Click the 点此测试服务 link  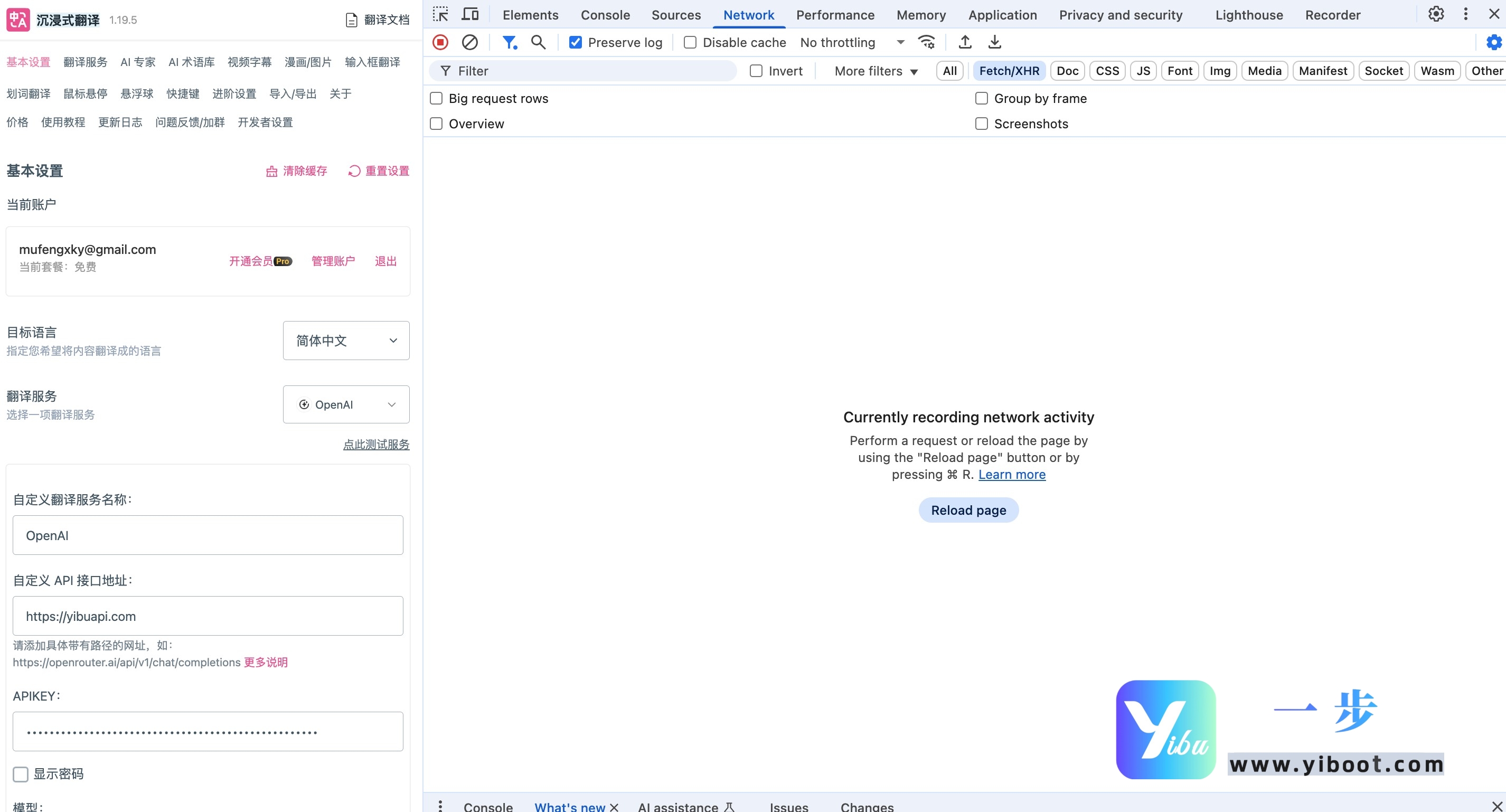pyautogui.click(x=376, y=445)
